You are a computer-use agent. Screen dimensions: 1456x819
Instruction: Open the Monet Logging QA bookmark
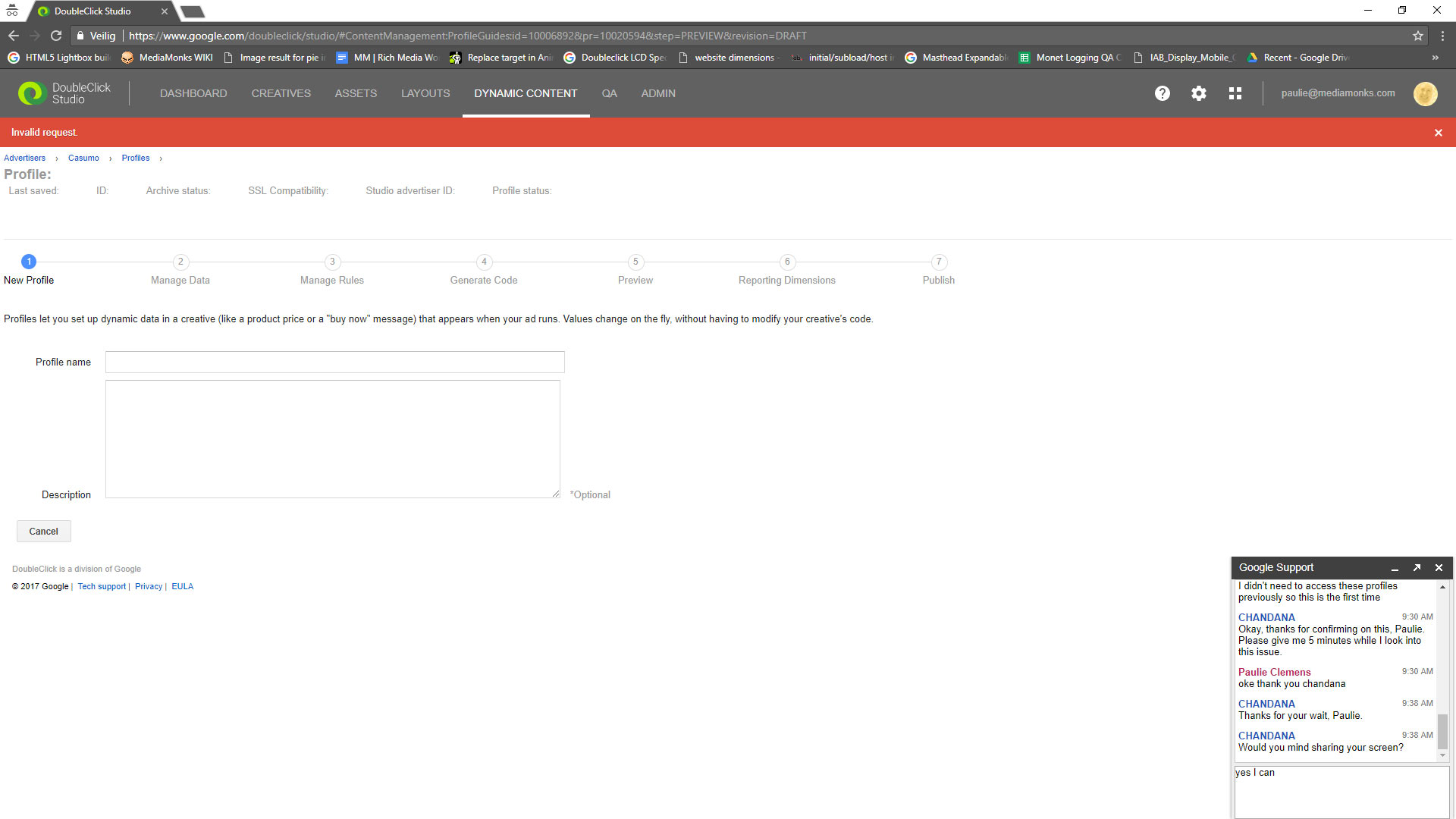coord(1070,58)
